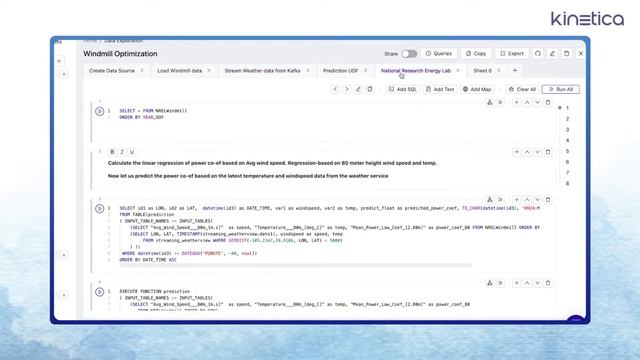Jump to block 2 in the block index

[567, 119]
